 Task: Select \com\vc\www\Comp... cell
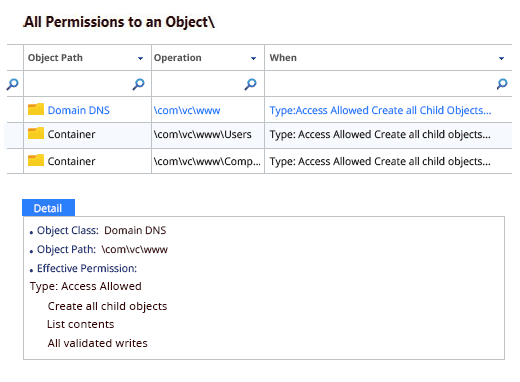[208, 161]
